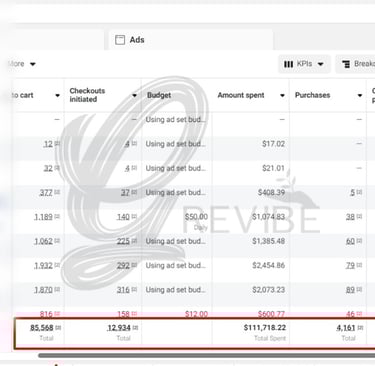Click the Ads tab window icon

coord(120,40)
